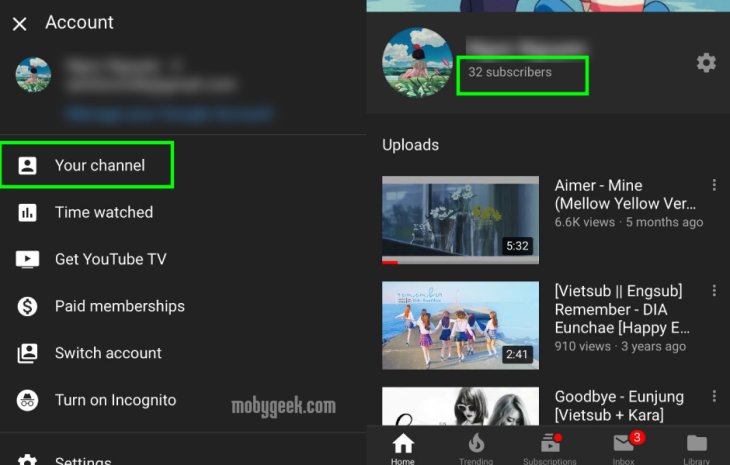This screenshot has height=465, width=730.
Task: Open more options for Remember - DIA video
Action: point(714,291)
